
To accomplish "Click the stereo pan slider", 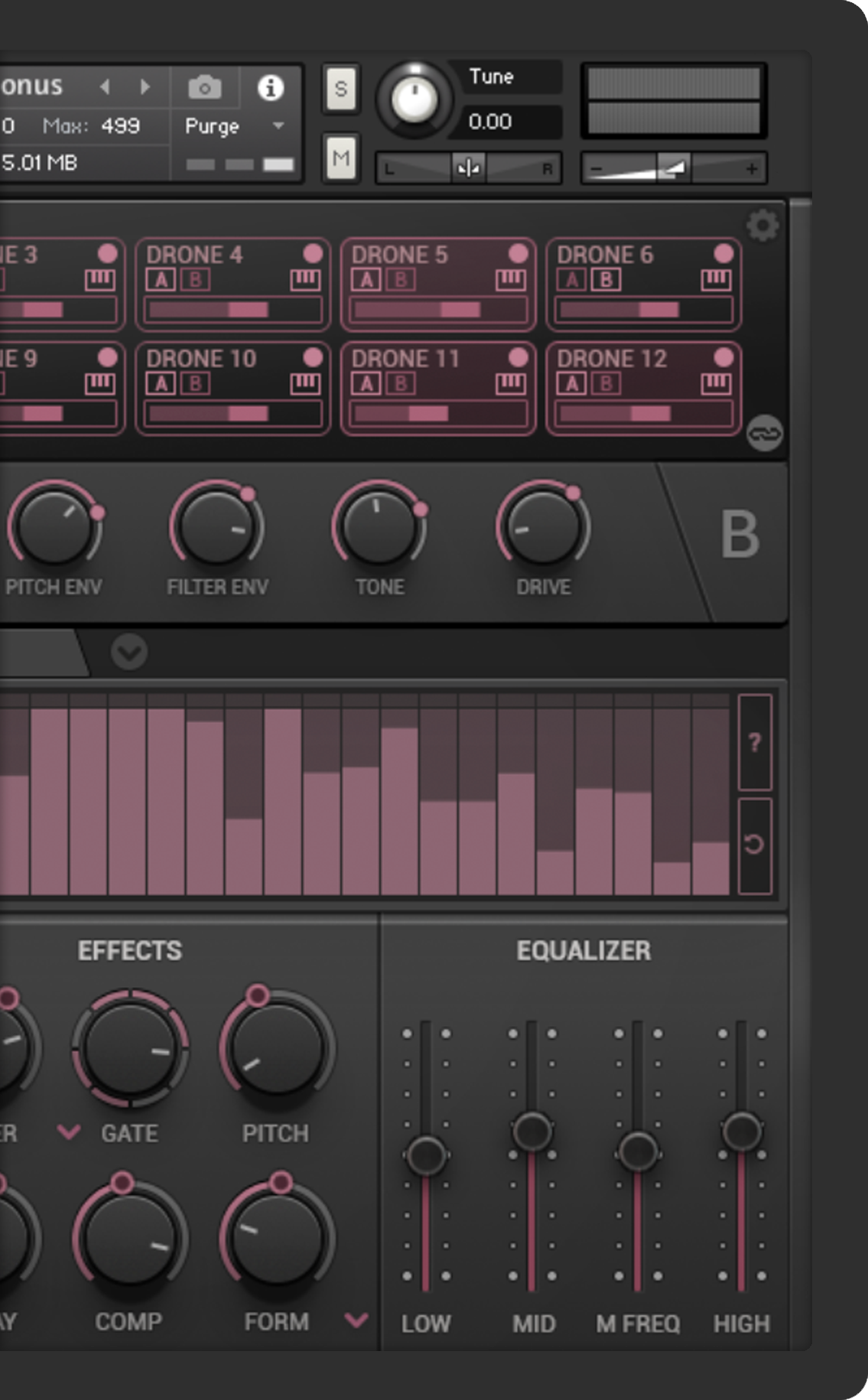I will 468,168.
